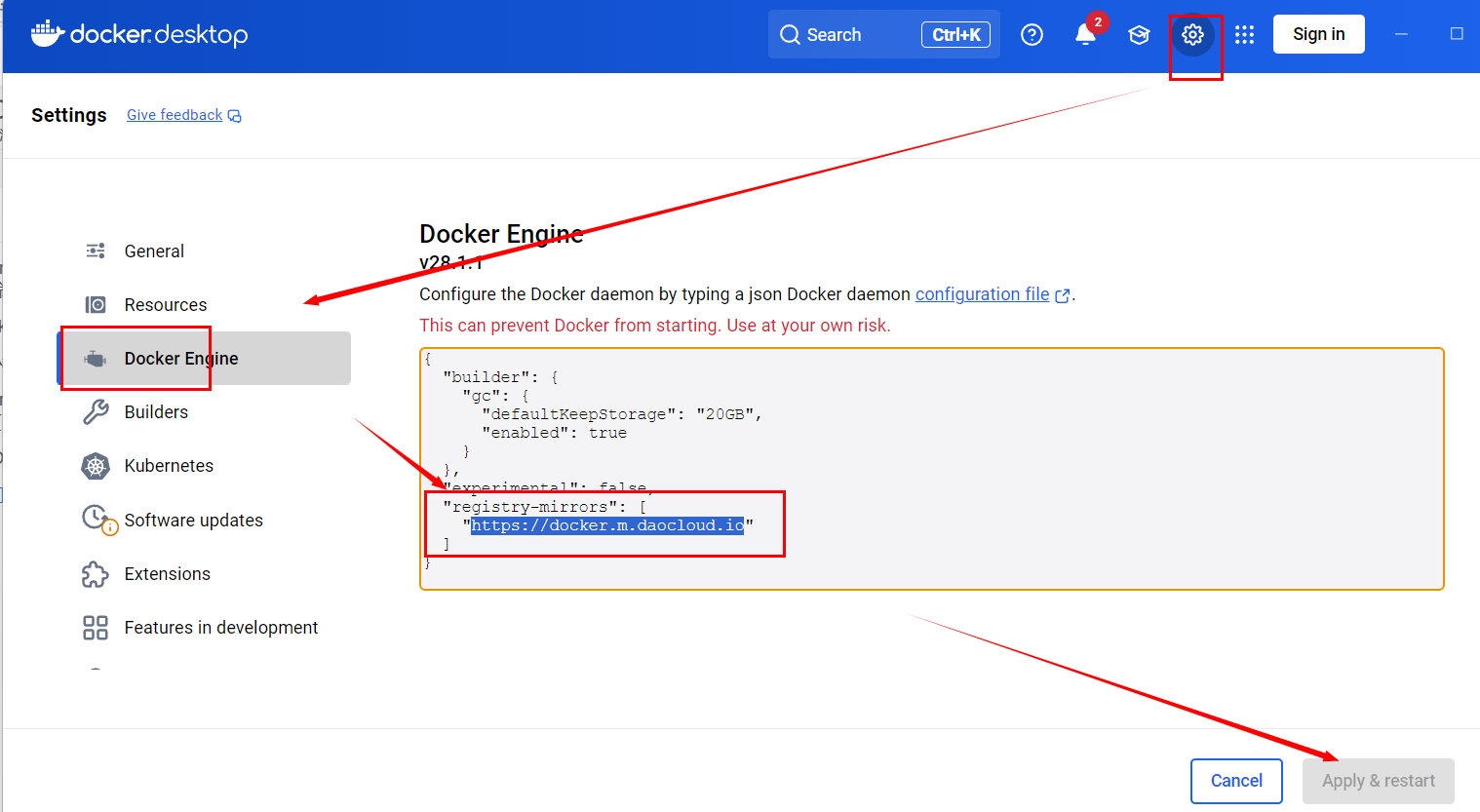Select the Resources settings tab
This screenshot has width=1480, height=812.
coord(205,305)
